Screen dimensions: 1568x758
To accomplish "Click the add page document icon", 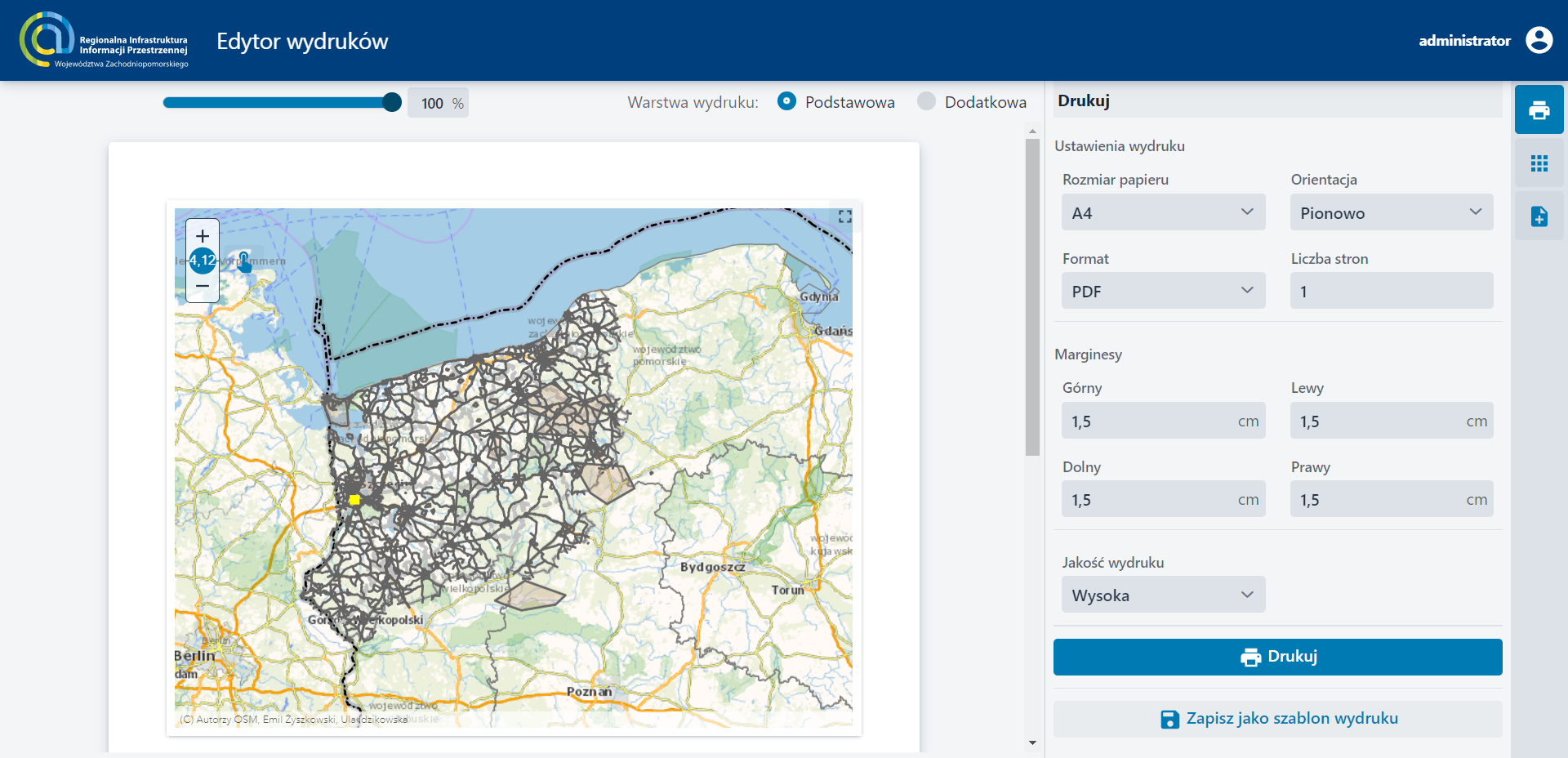I will [x=1539, y=216].
